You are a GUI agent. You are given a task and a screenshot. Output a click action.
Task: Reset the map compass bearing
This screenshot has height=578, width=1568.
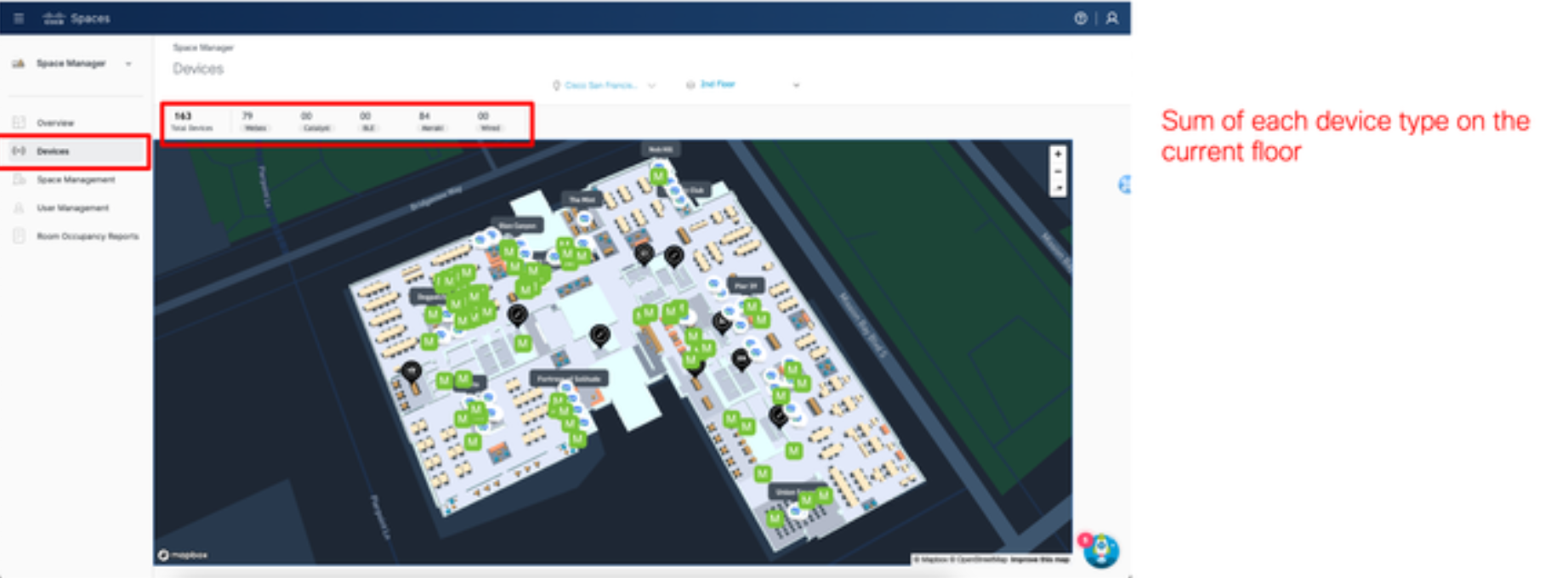coord(1058,188)
